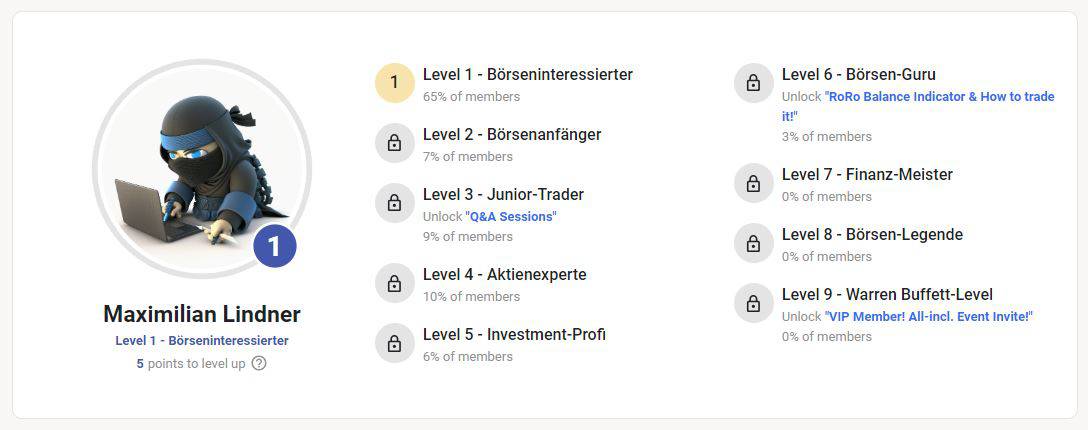The image size is (1088, 430).
Task: Click the Level 3 Junior-Trader lock icon
Action: pyautogui.click(x=394, y=203)
